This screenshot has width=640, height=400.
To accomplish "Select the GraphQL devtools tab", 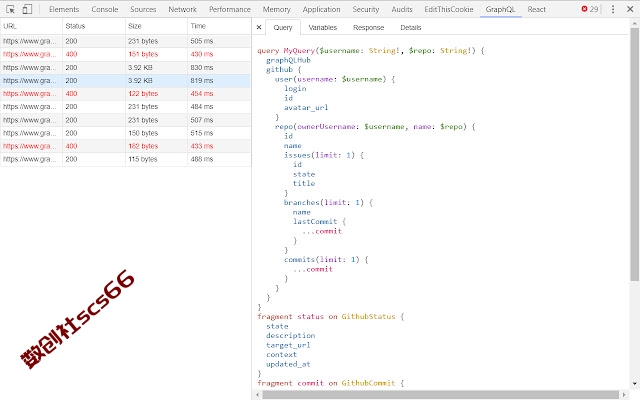I will [500, 9].
